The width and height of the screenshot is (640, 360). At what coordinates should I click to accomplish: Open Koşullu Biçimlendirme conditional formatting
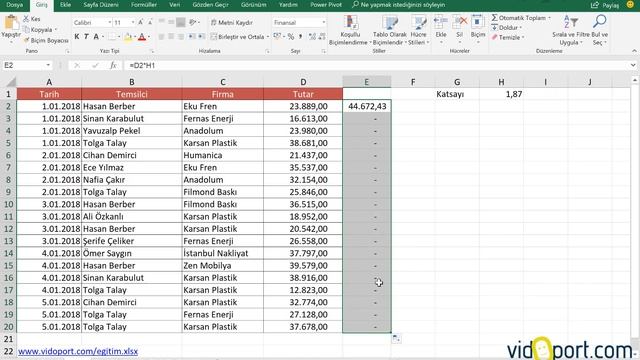click(349, 30)
